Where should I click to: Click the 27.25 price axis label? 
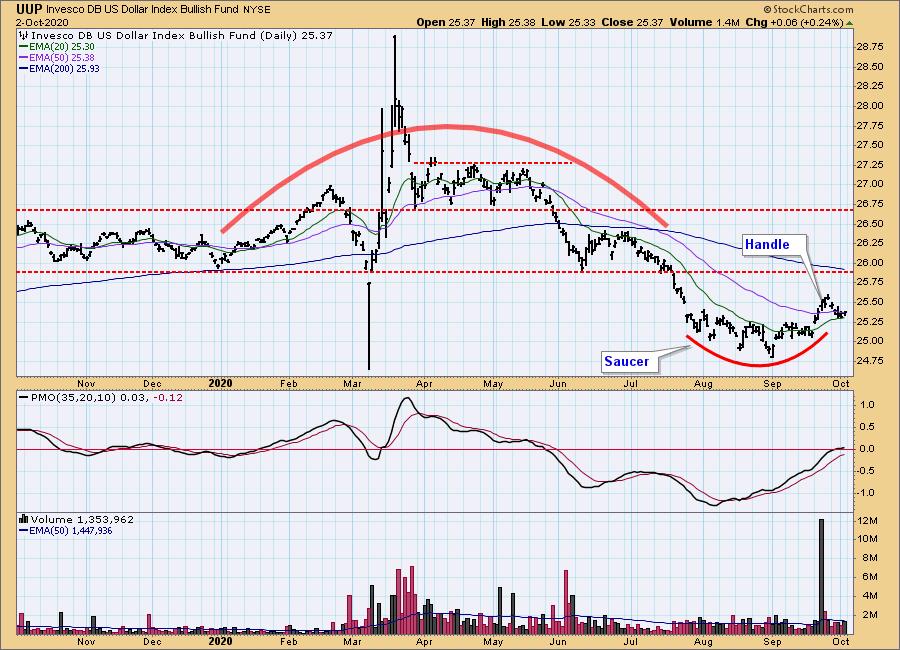click(x=870, y=165)
